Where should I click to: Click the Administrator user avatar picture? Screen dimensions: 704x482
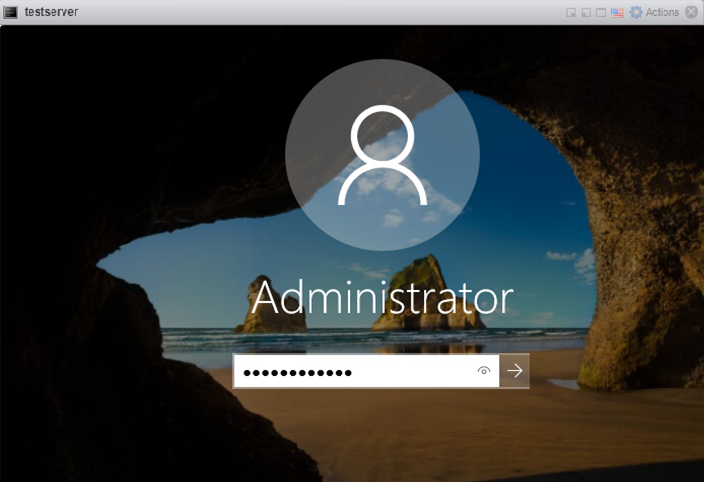(382, 155)
